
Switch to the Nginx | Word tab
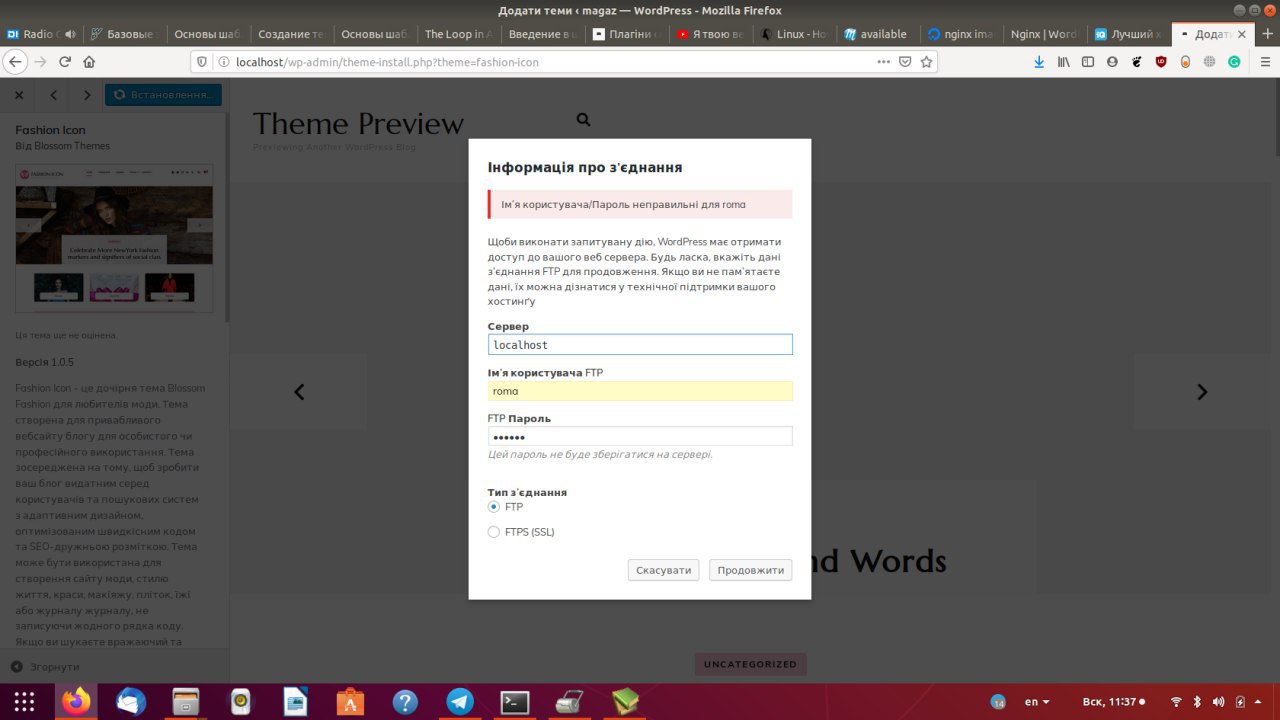(x=1042, y=34)
